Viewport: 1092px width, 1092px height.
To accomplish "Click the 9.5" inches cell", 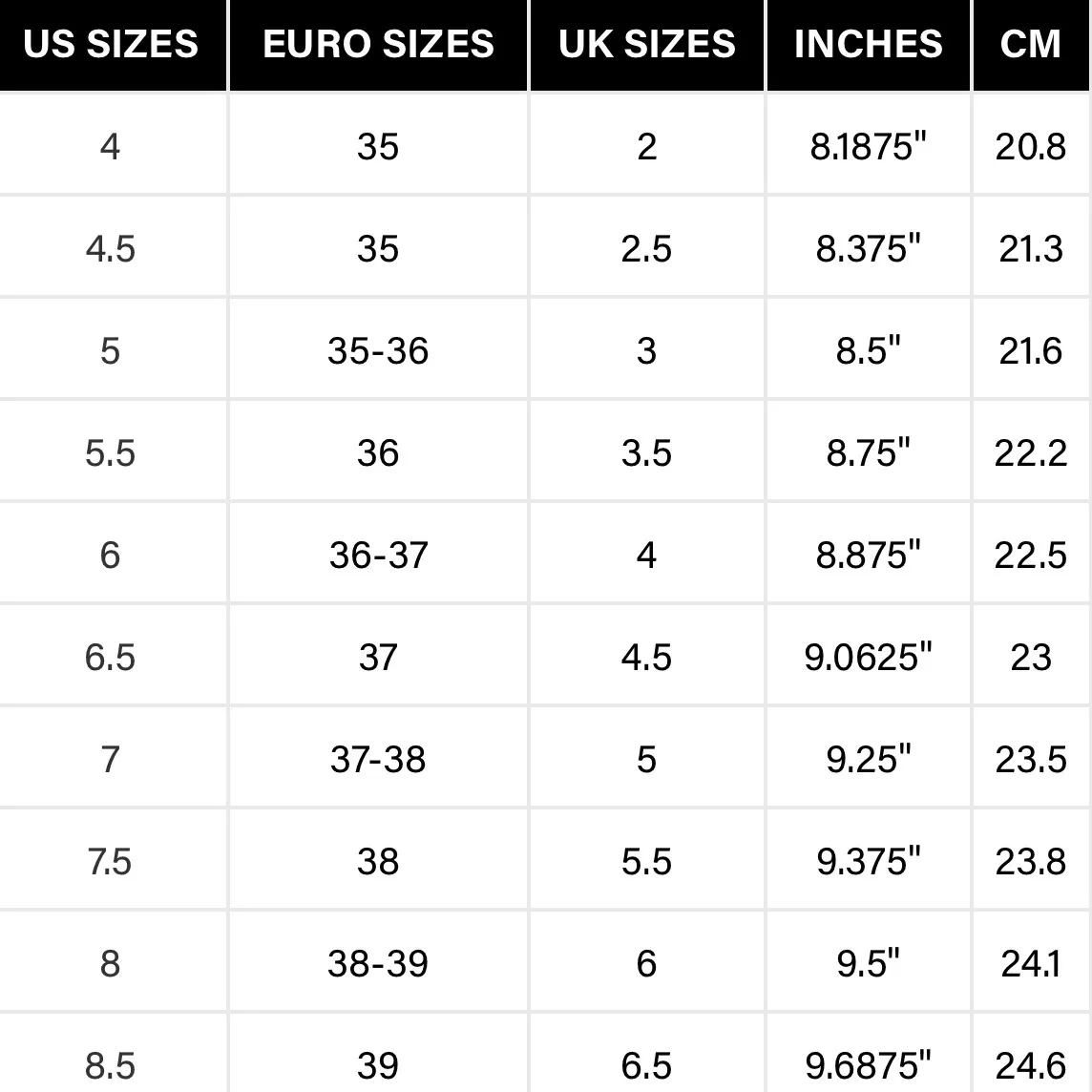I will click(869, 963).
